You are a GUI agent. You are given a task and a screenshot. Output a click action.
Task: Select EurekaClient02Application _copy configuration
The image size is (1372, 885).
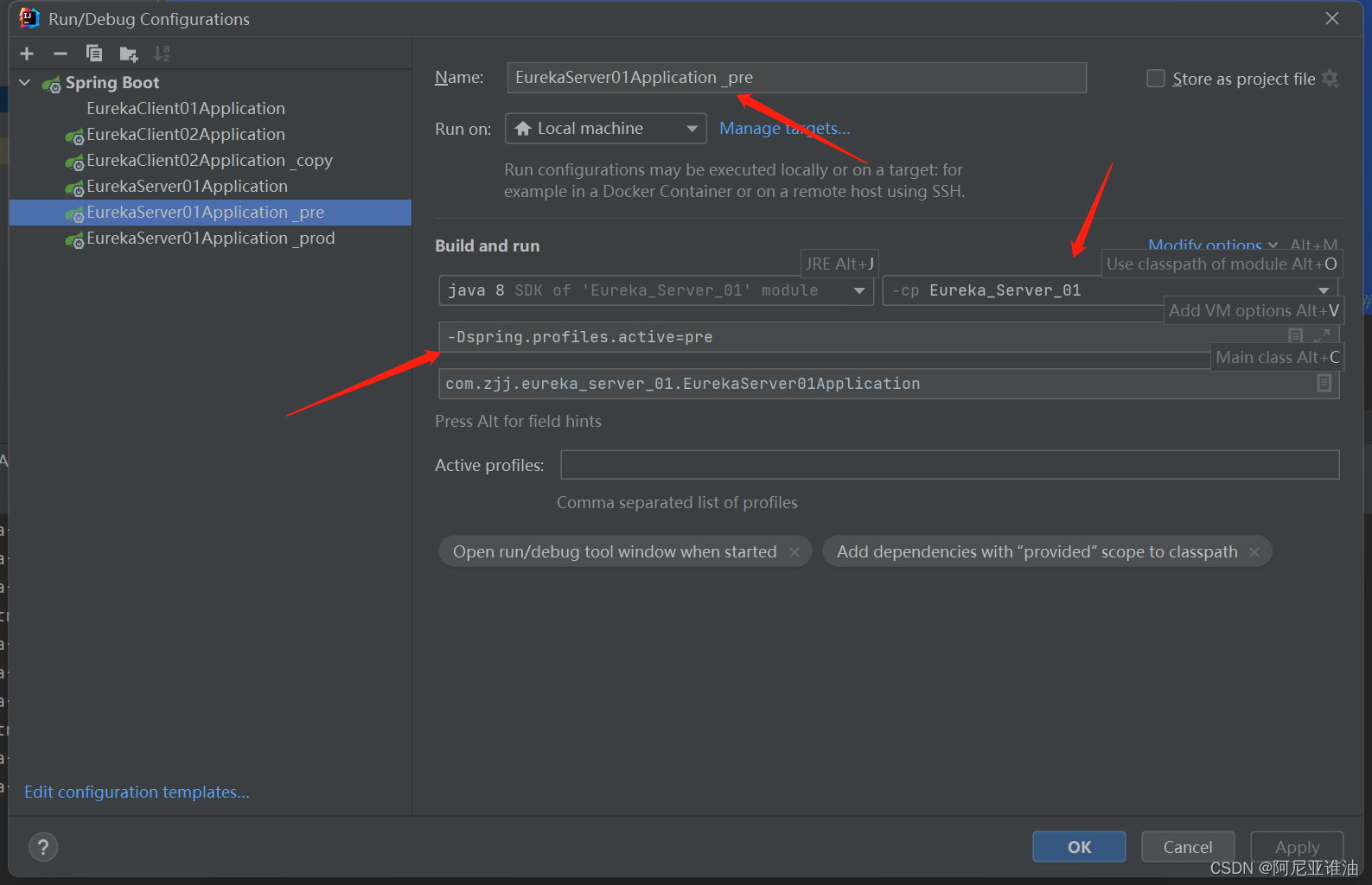coord(210,160)
